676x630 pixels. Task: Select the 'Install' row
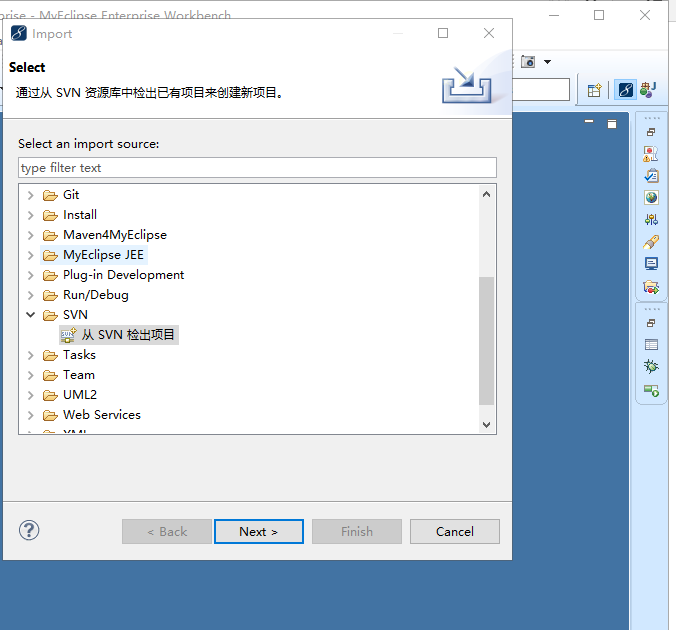[x=70, y=215]
